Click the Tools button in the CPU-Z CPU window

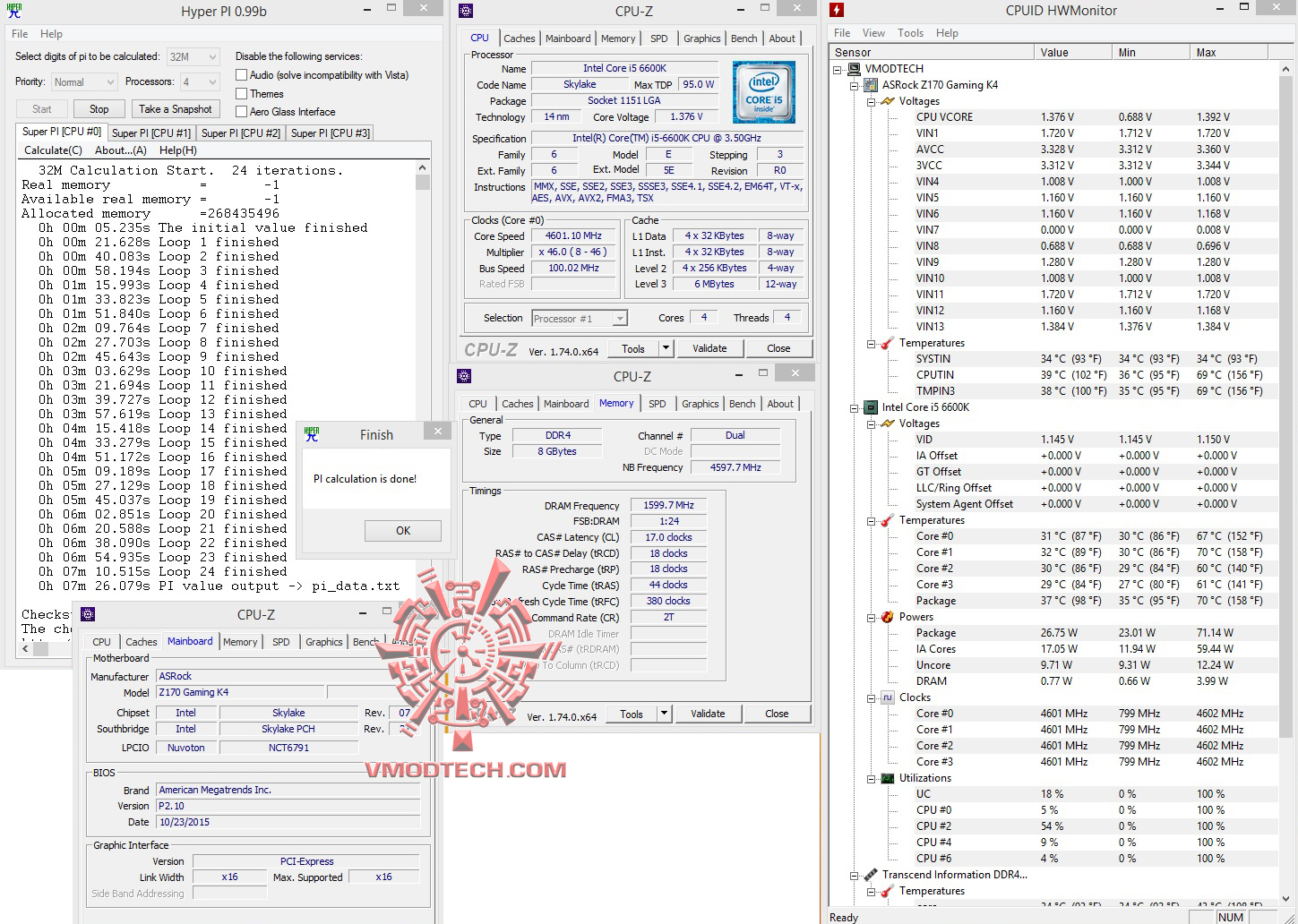[x=633, y=348]
